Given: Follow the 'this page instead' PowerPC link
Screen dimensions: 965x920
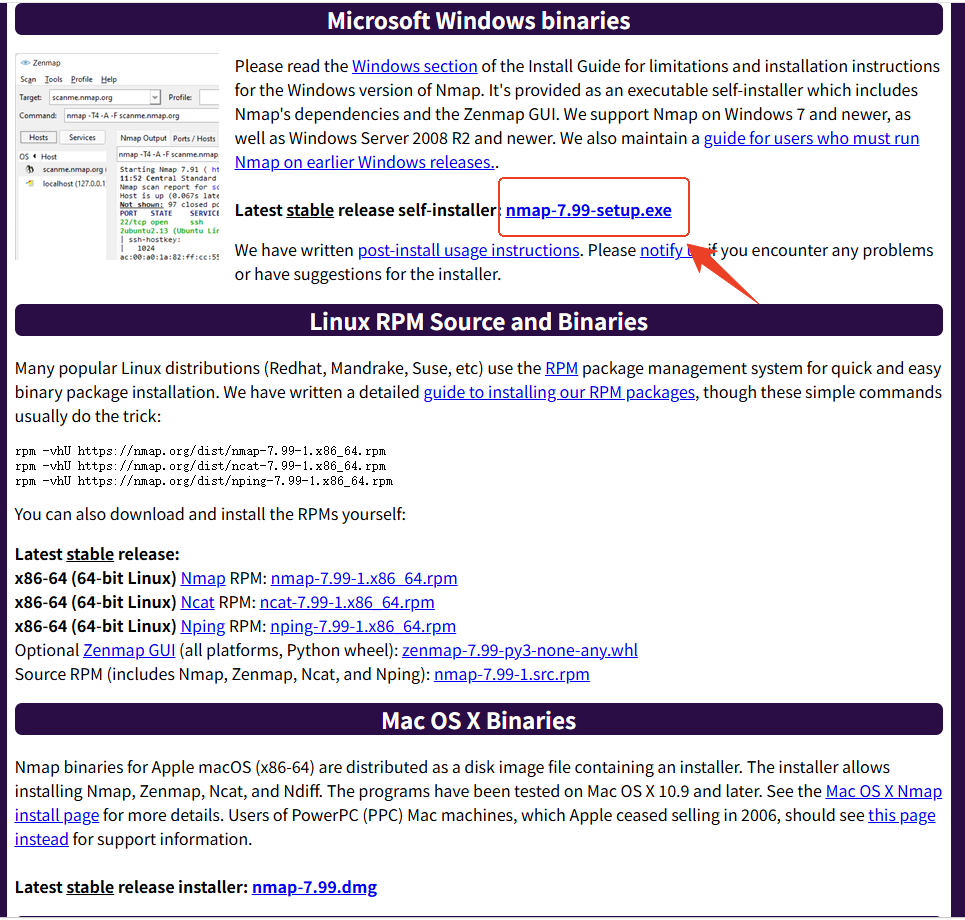Looking at the screenshot, I should [902, 815].
